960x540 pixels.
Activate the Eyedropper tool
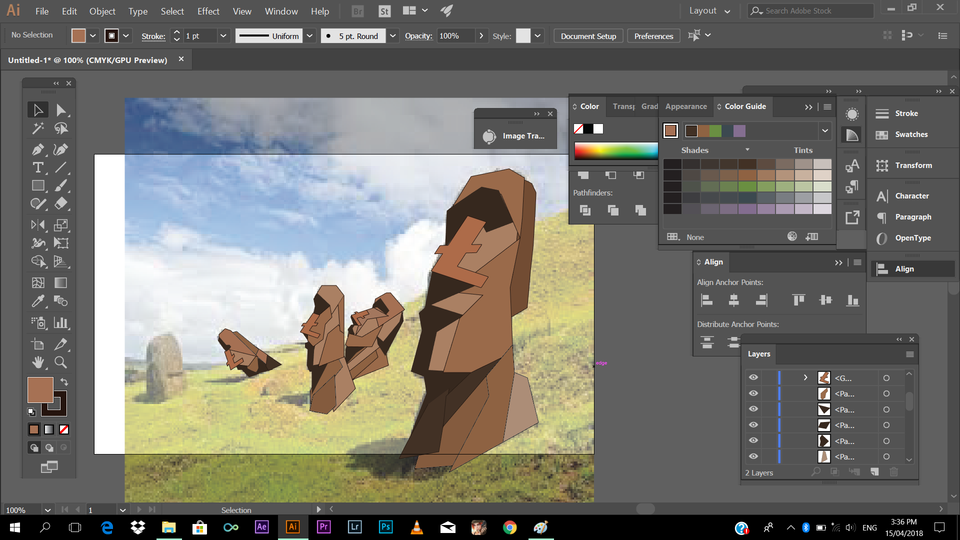click(38, 301)
